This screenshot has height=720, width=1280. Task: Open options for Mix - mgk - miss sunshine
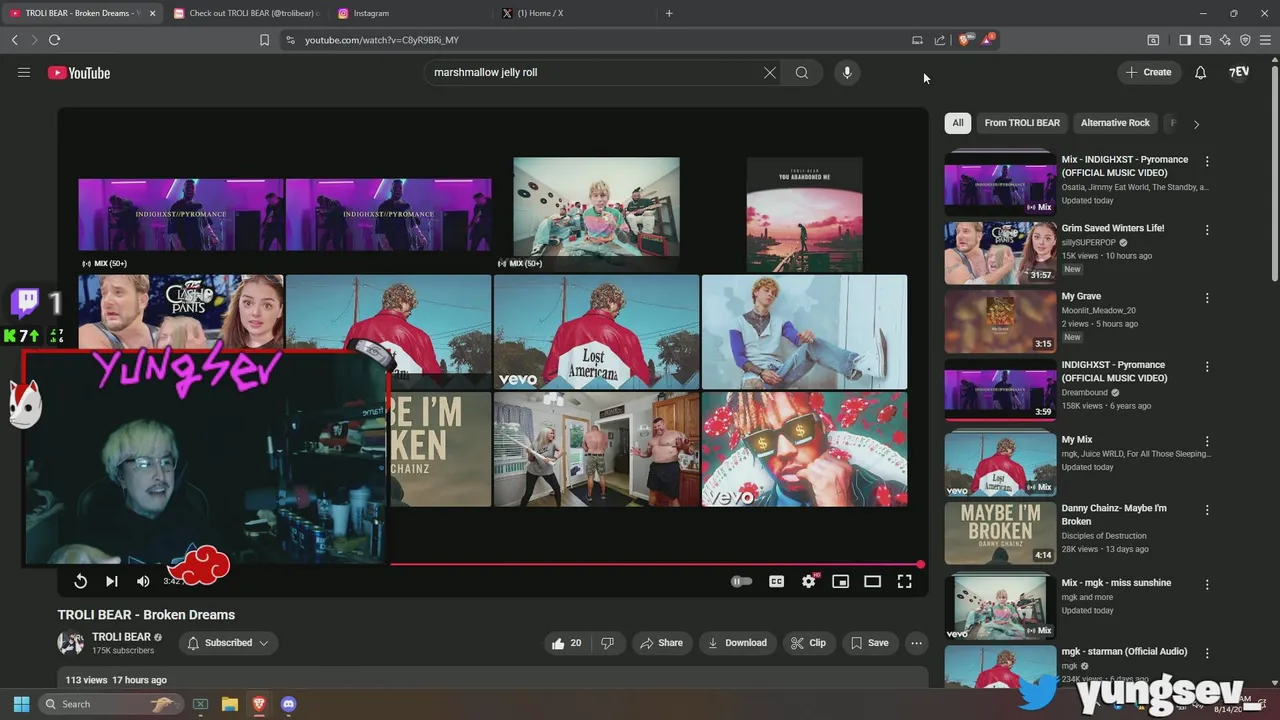[x=1207, y=584]
